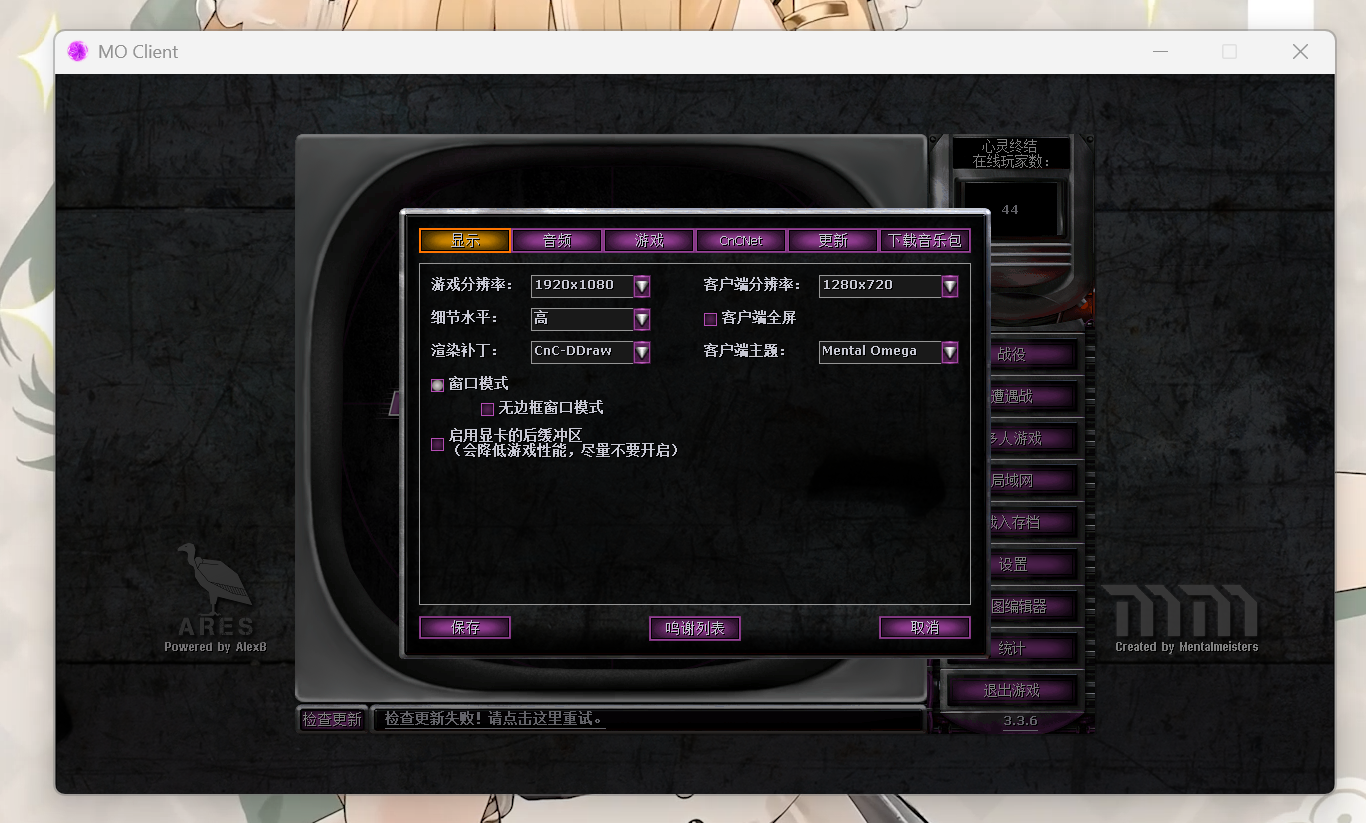Enable 无边框窗口模式 checkbox

(487, 409)
